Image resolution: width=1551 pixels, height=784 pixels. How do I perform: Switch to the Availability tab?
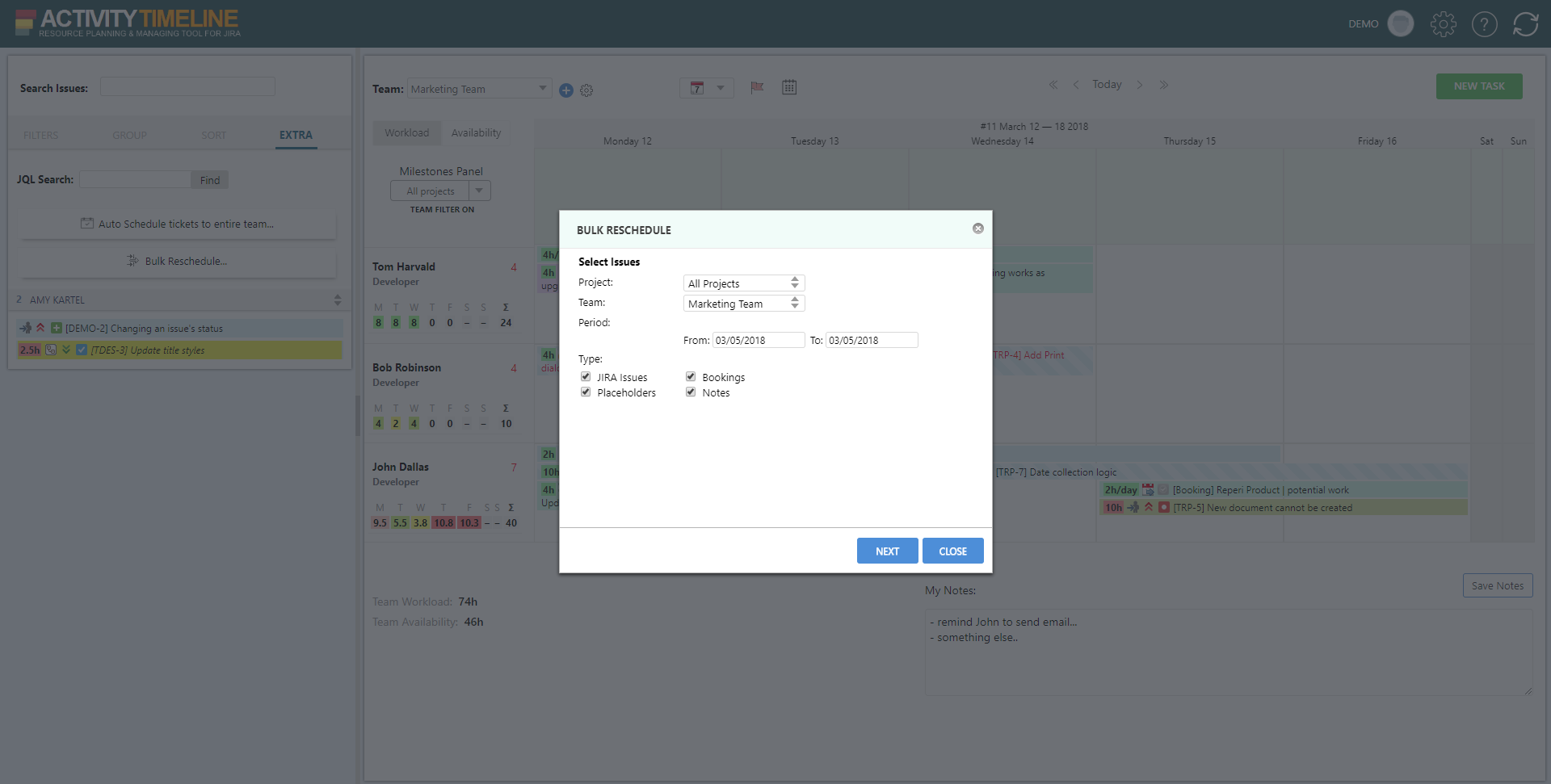click(476, 133)
